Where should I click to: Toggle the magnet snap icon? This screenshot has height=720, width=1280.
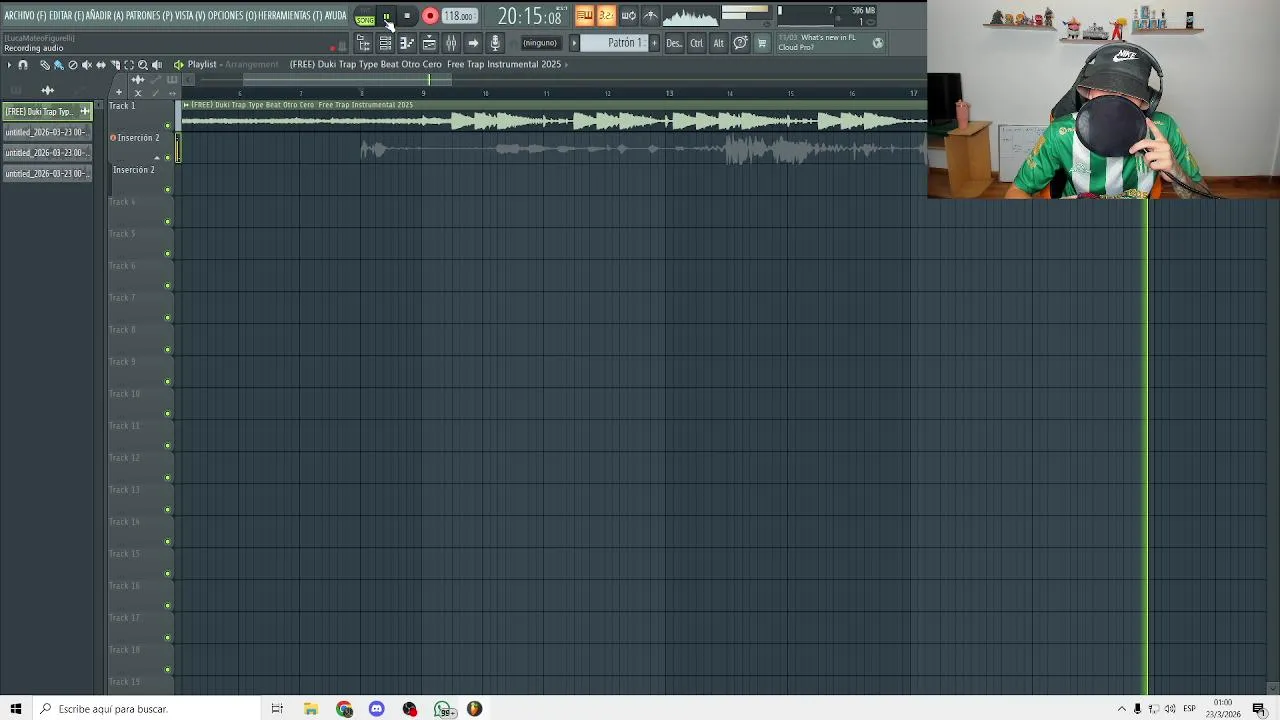pyautogui.click(x=23, y=65)
